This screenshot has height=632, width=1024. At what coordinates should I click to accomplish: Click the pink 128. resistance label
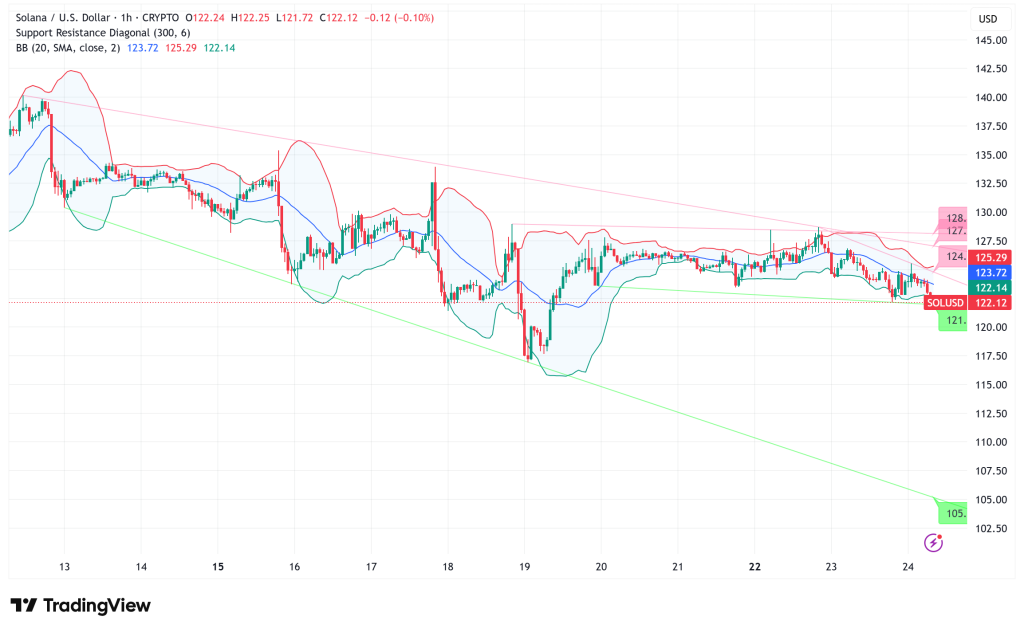[x=955, y=218]
